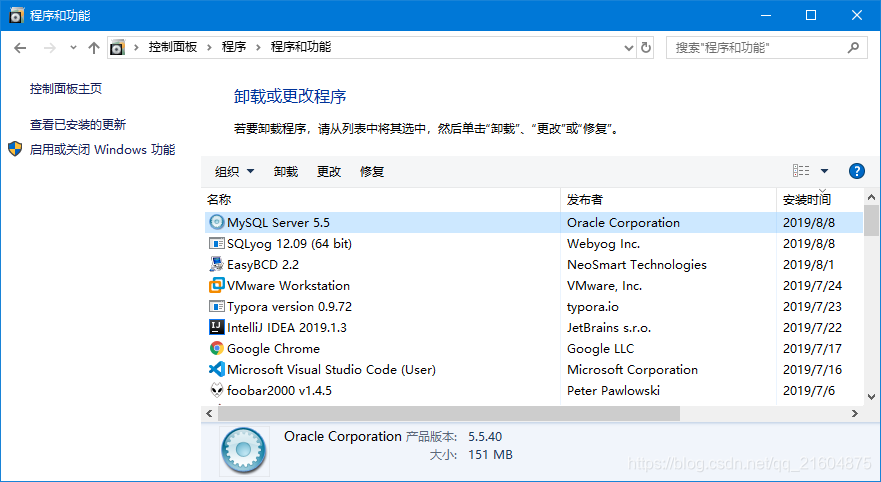This screenshot has width=881, height=482.
Task: Navigate to 控制面板 breadcrumb
Action: click(172, 47)
